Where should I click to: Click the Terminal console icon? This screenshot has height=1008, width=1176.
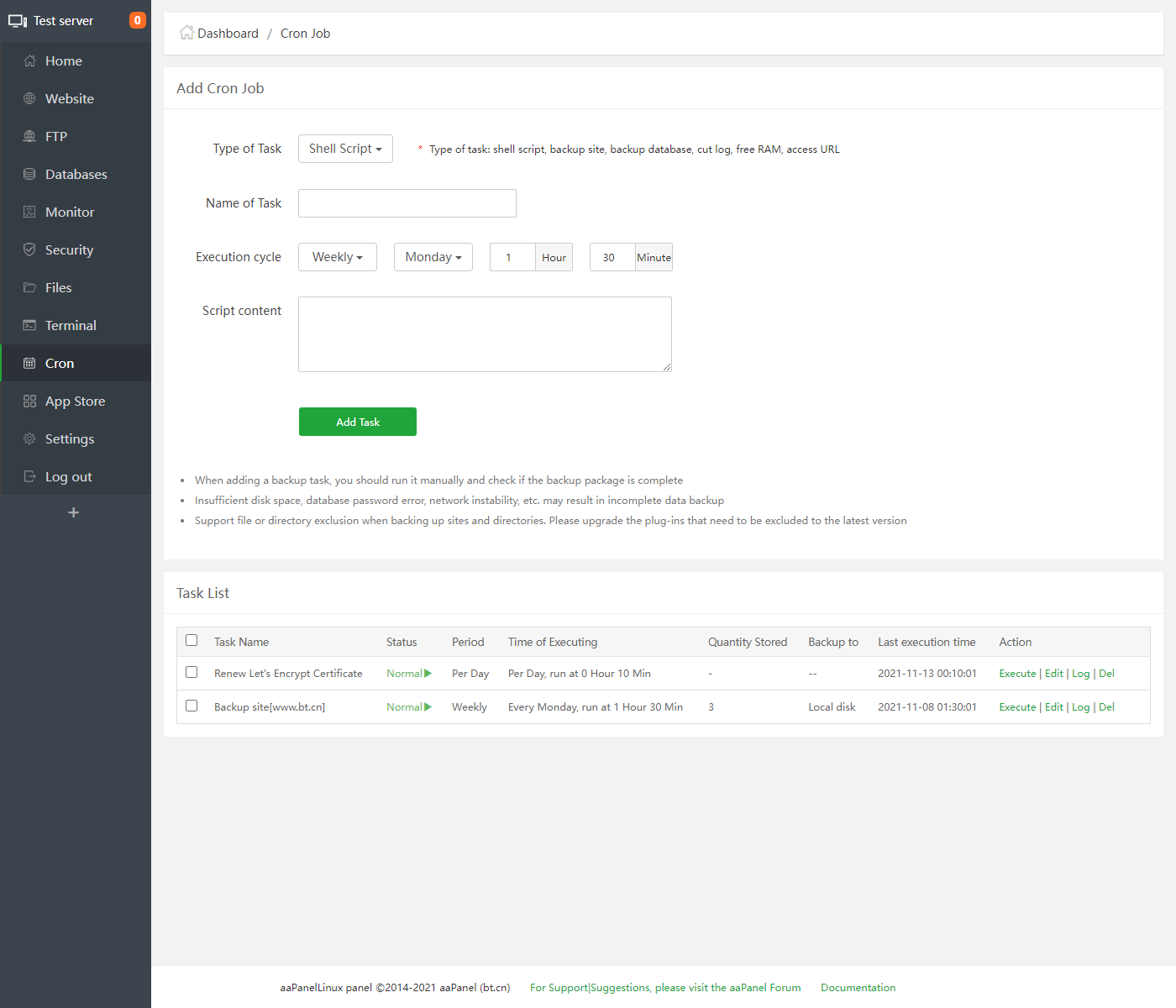tap(29, 326)
